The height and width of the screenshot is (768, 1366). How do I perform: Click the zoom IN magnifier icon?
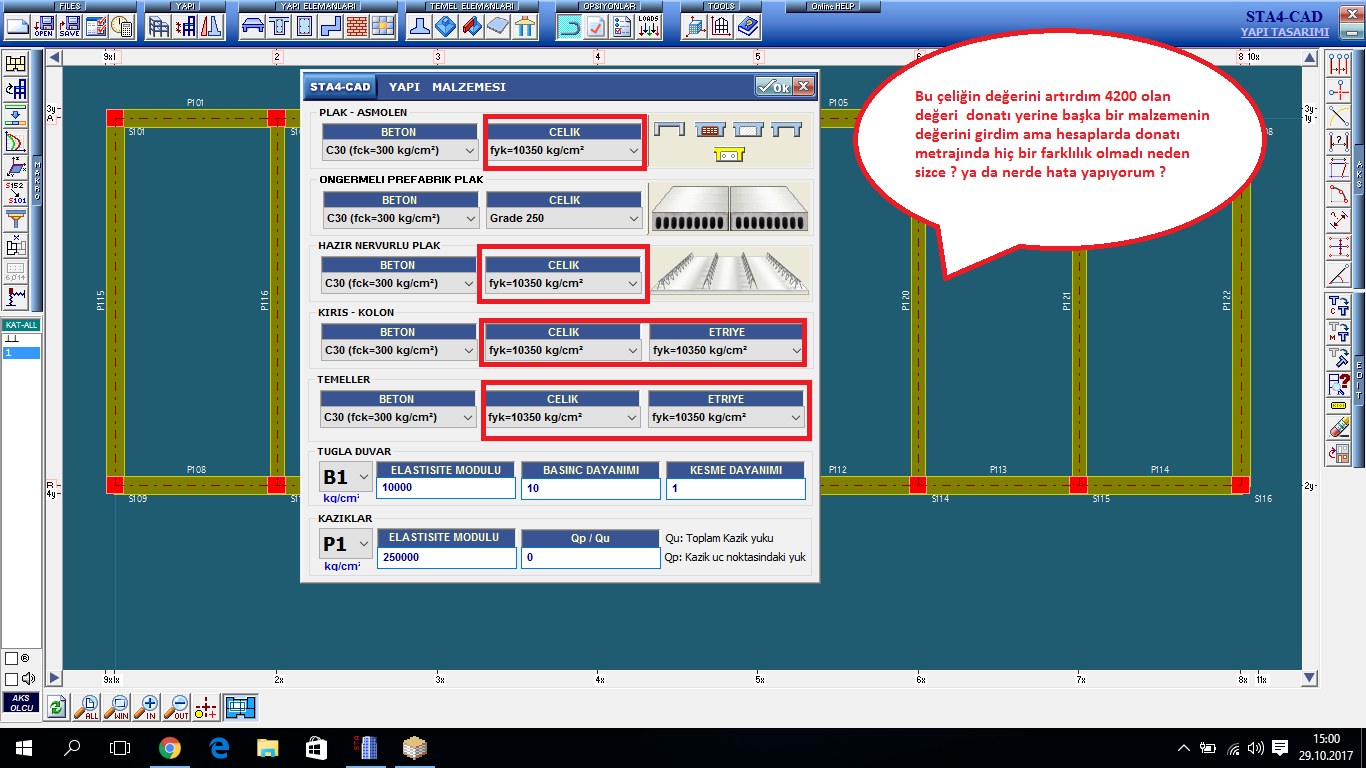pos(148,708)
